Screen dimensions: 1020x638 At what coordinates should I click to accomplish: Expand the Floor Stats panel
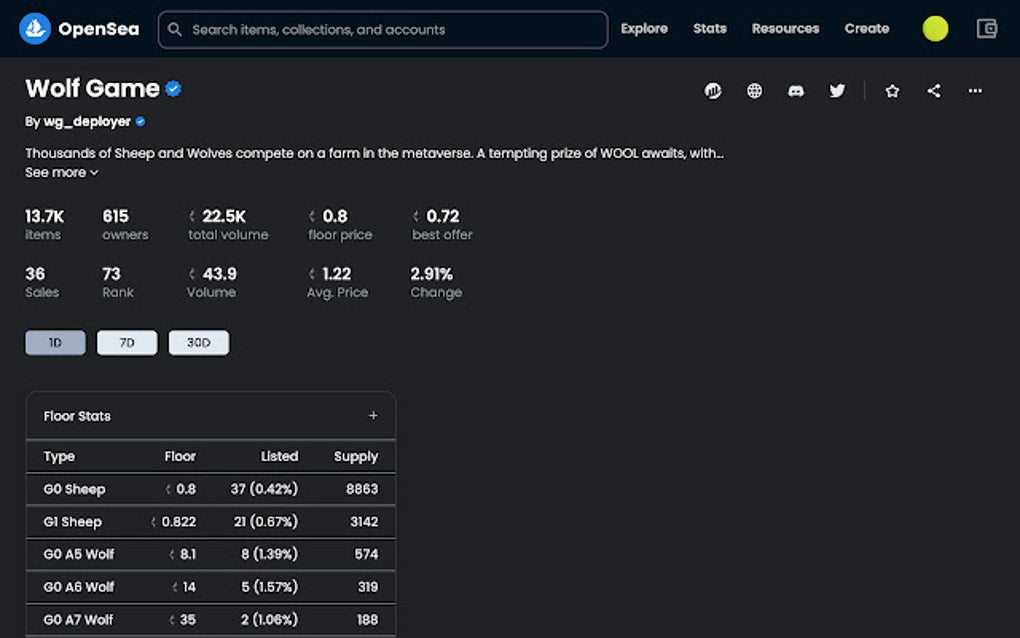pos(373,415)
